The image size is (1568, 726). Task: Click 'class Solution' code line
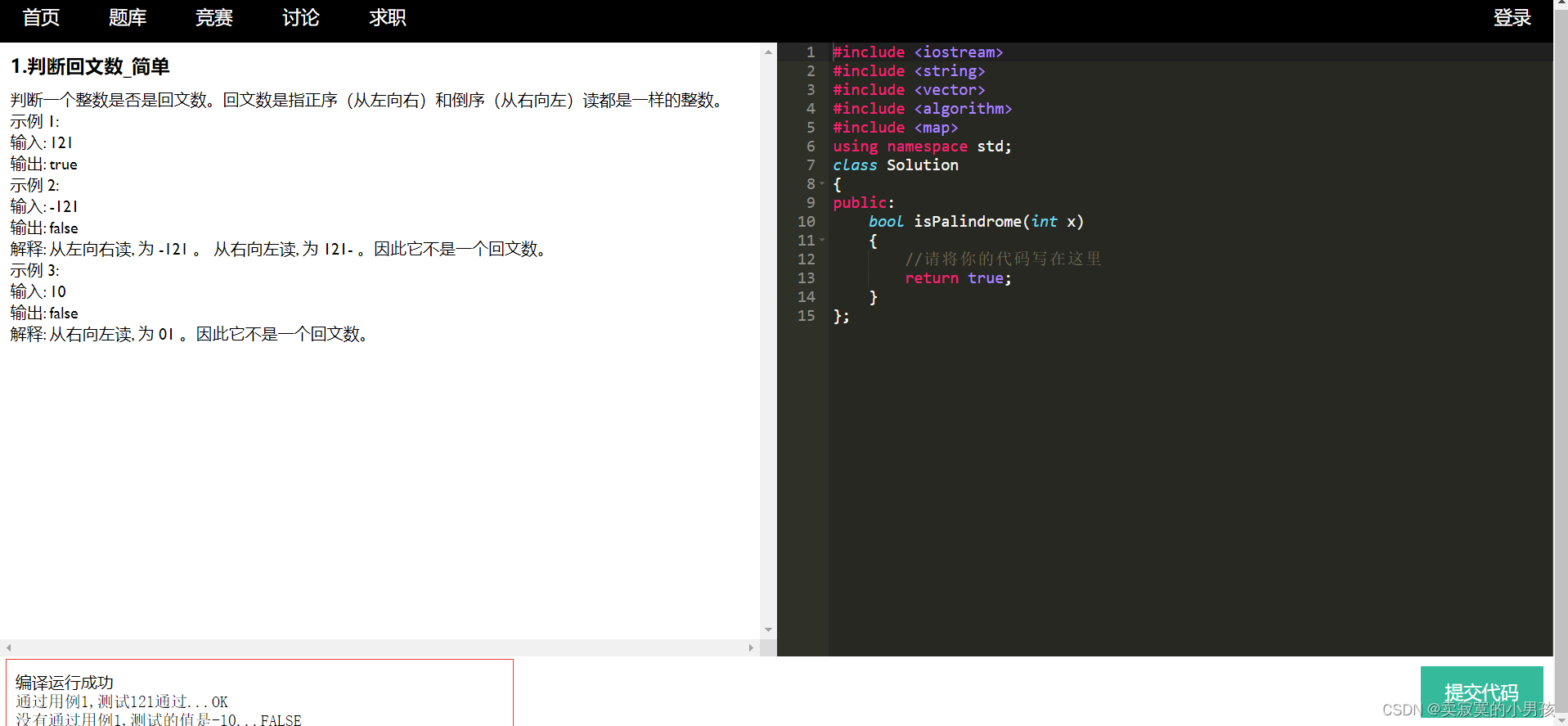pos(896,165)
